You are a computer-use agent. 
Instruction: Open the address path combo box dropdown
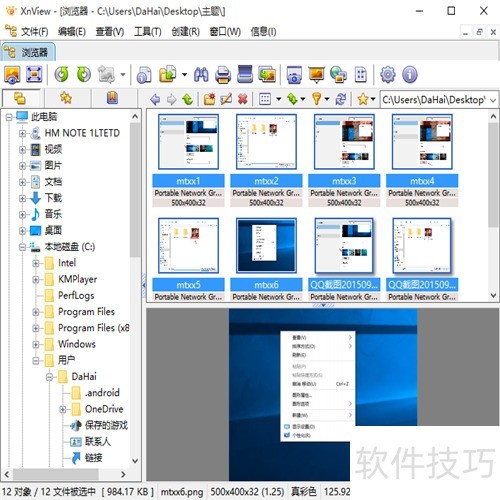[x=493, y=100]
